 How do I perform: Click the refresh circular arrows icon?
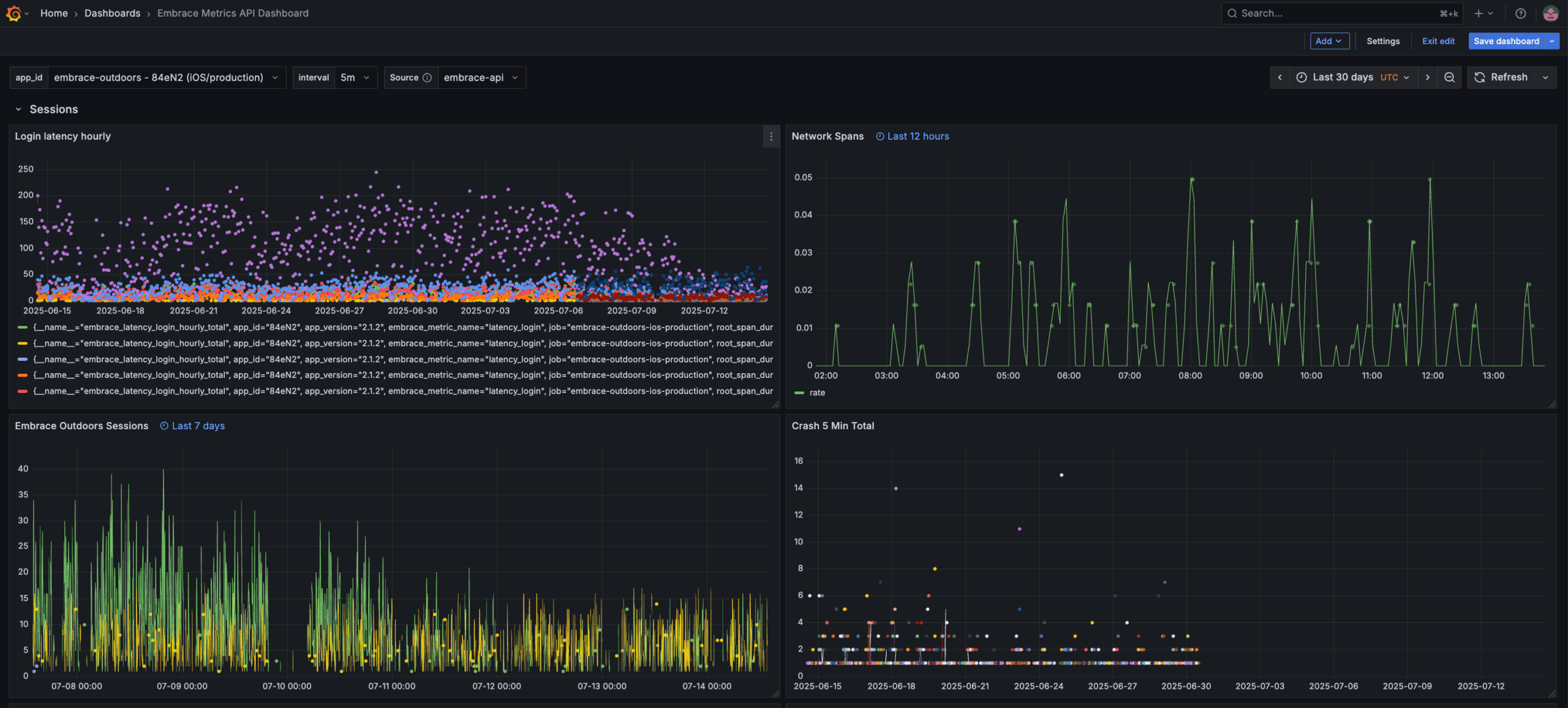pyautogui.click(x=1480, y=77)
